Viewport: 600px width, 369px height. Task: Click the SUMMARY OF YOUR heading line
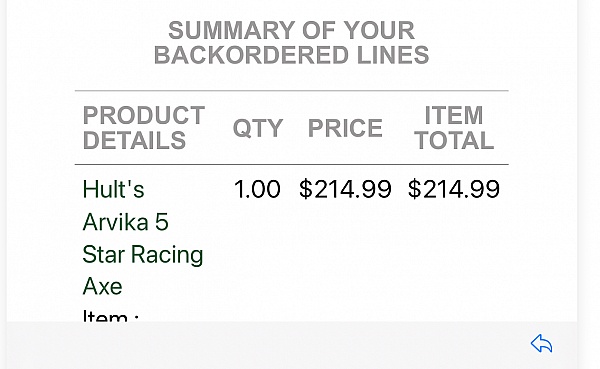292,30
